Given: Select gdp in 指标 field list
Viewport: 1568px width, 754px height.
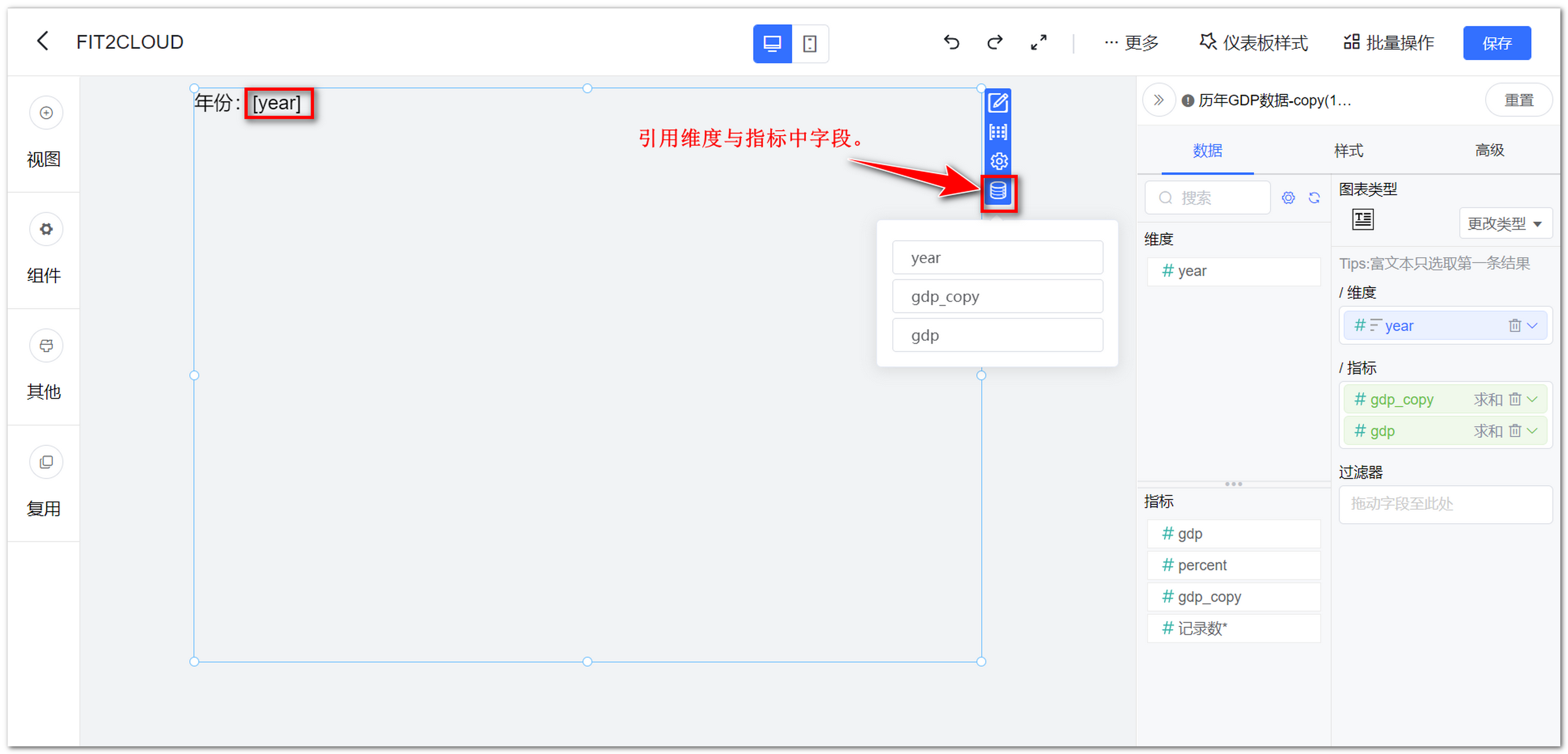Looking at the screenshot, I should click(1233, 534).
